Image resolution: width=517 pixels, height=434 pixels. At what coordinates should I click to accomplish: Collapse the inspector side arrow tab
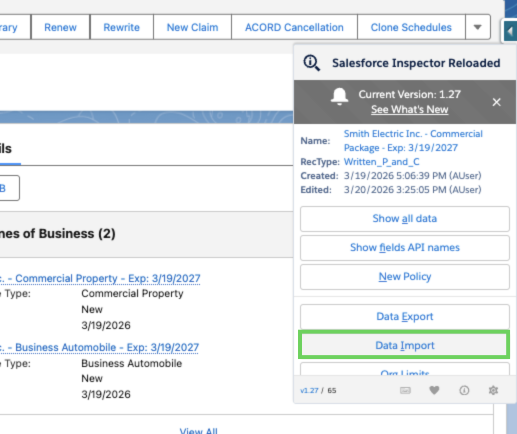pos(510,31)
